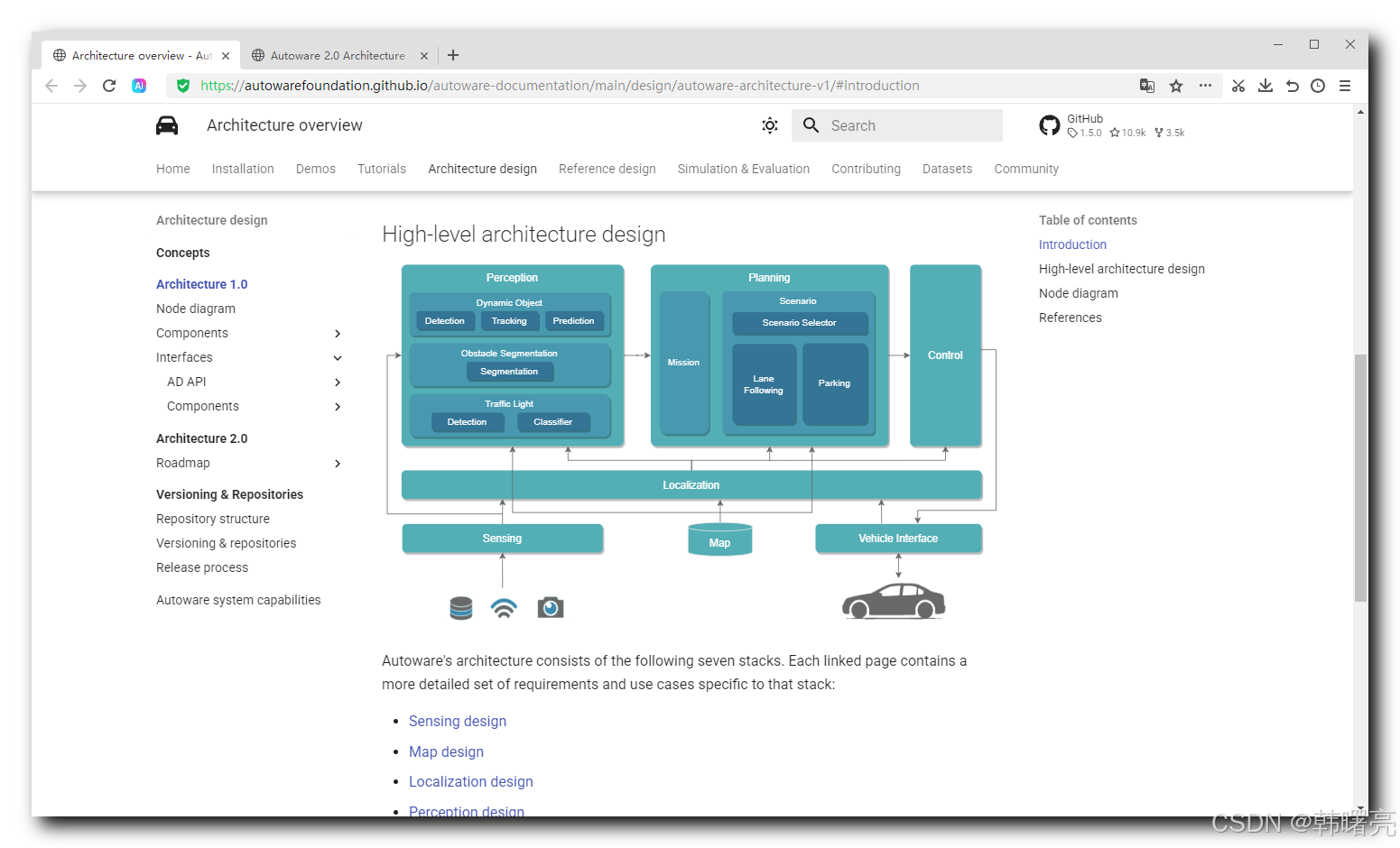Open the Localization design link
The width and height of the screenshot is (1400, 848).
tap(471, 781)
